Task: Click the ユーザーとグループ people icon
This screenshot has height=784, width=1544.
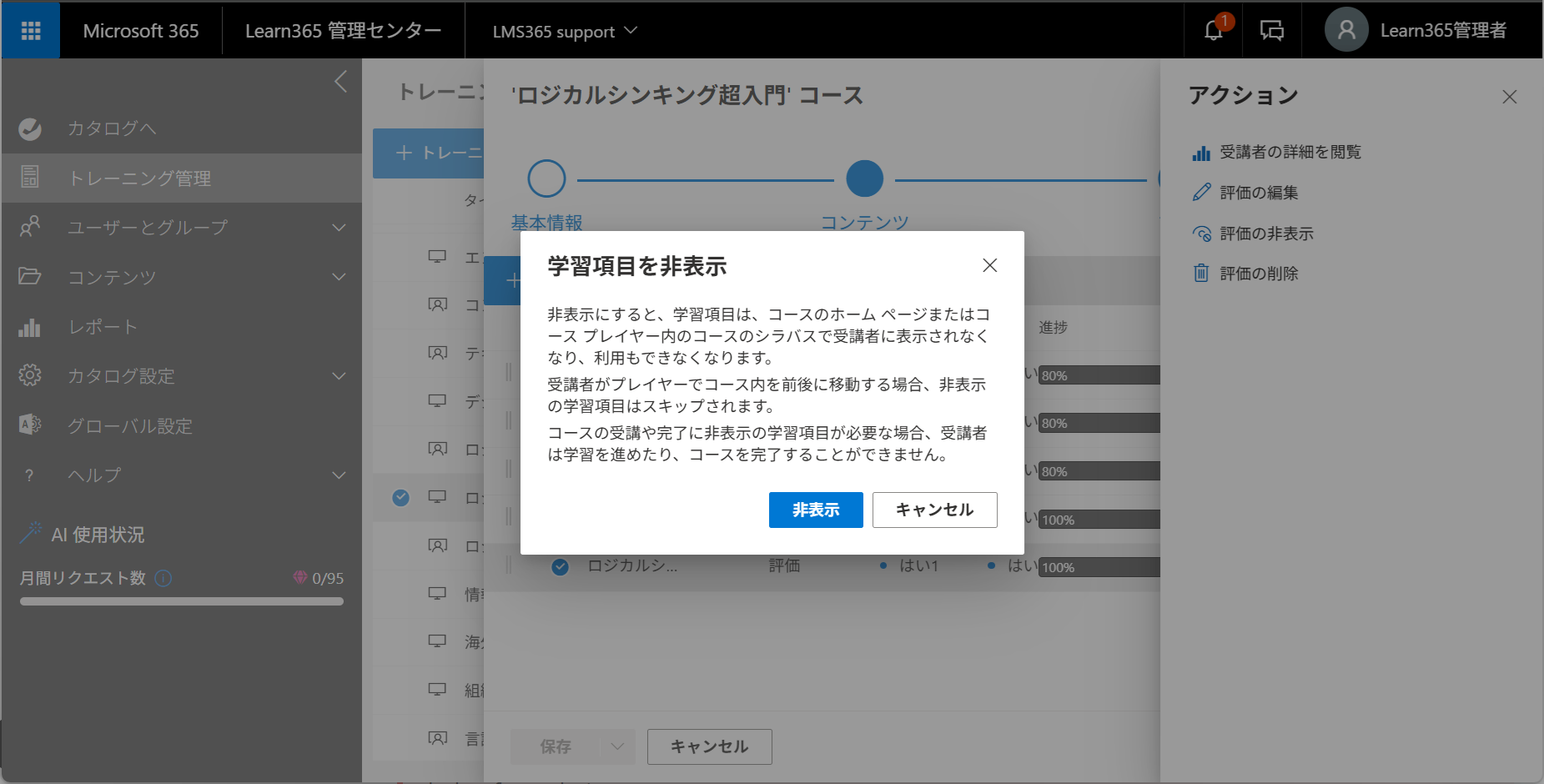Action: tap(30, 227)
